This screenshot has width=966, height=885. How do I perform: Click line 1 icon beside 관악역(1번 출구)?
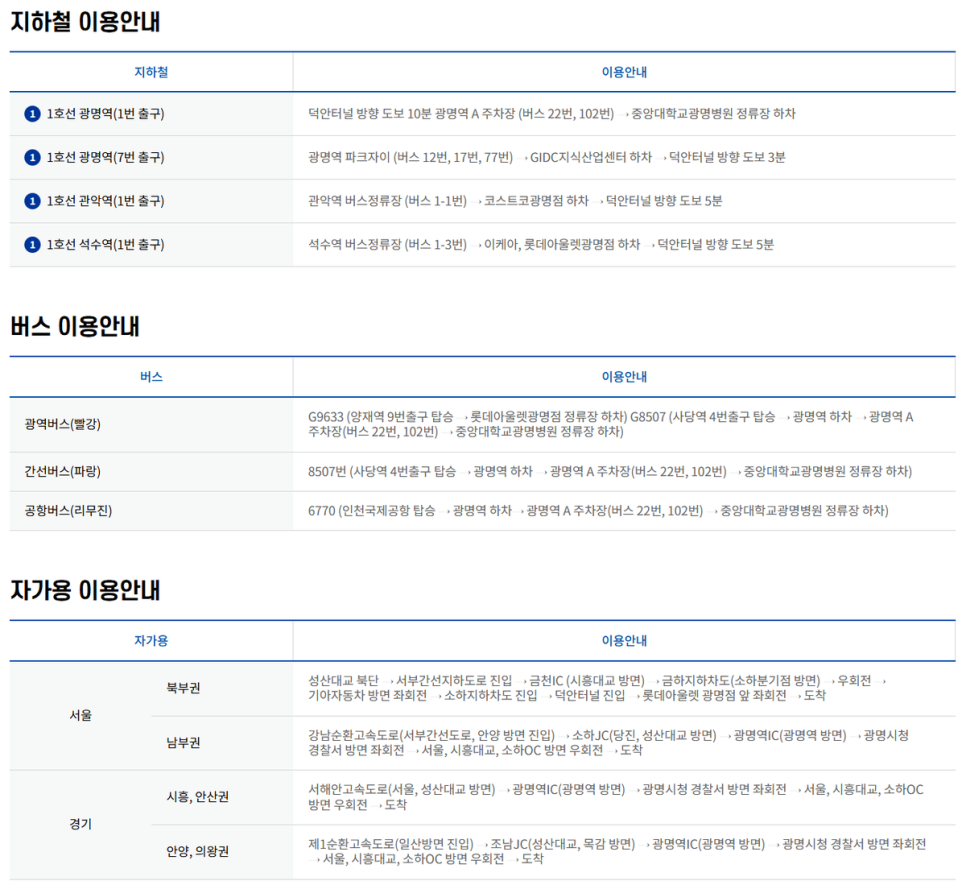(32, 201)
